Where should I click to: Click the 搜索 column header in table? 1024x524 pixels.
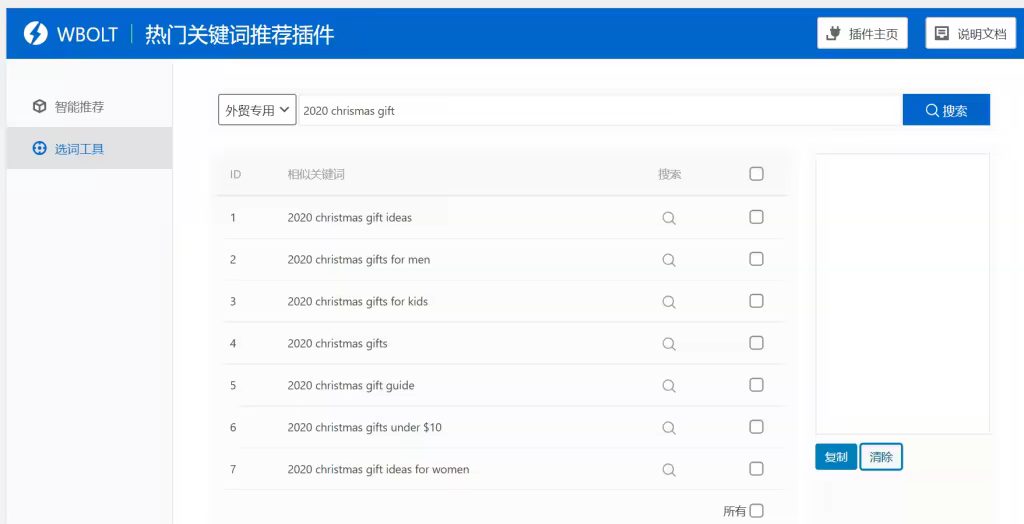669,174
